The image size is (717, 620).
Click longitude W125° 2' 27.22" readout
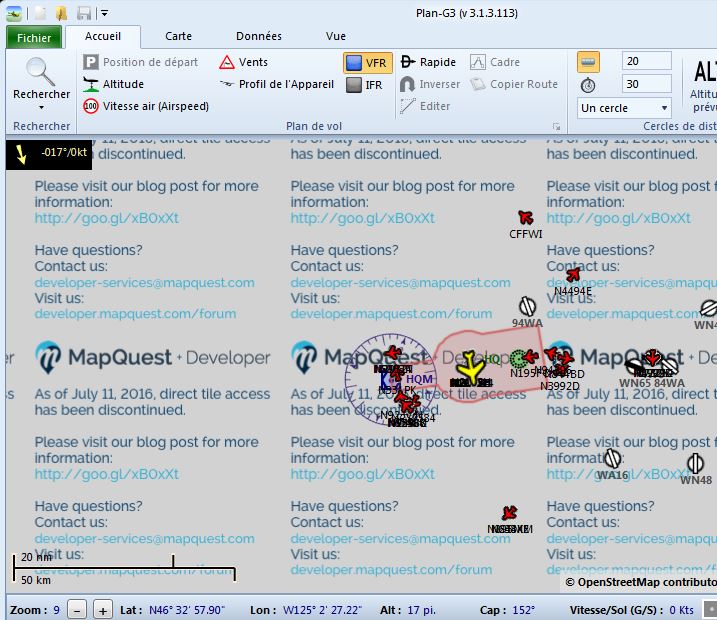point(322,610)
